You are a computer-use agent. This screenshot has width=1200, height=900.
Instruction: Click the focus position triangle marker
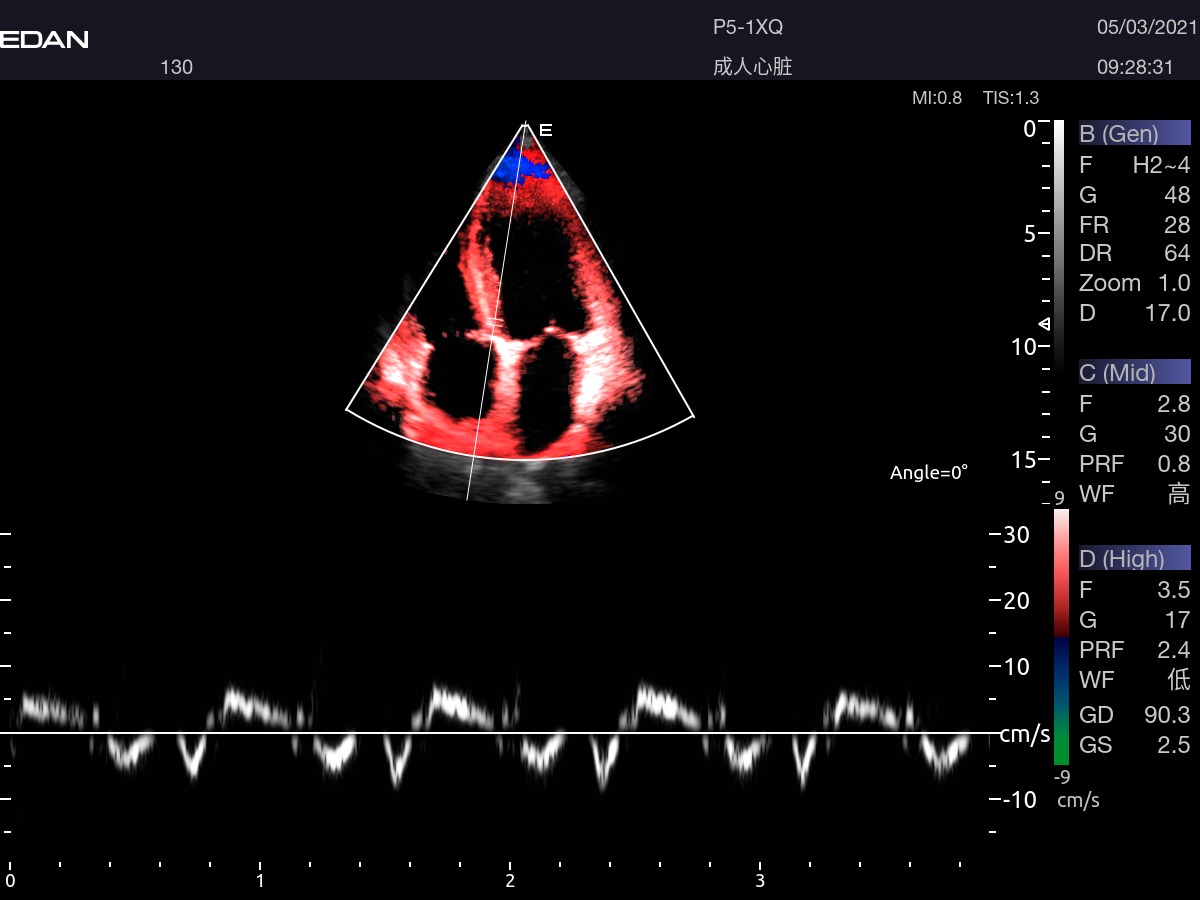point(1044,323)
